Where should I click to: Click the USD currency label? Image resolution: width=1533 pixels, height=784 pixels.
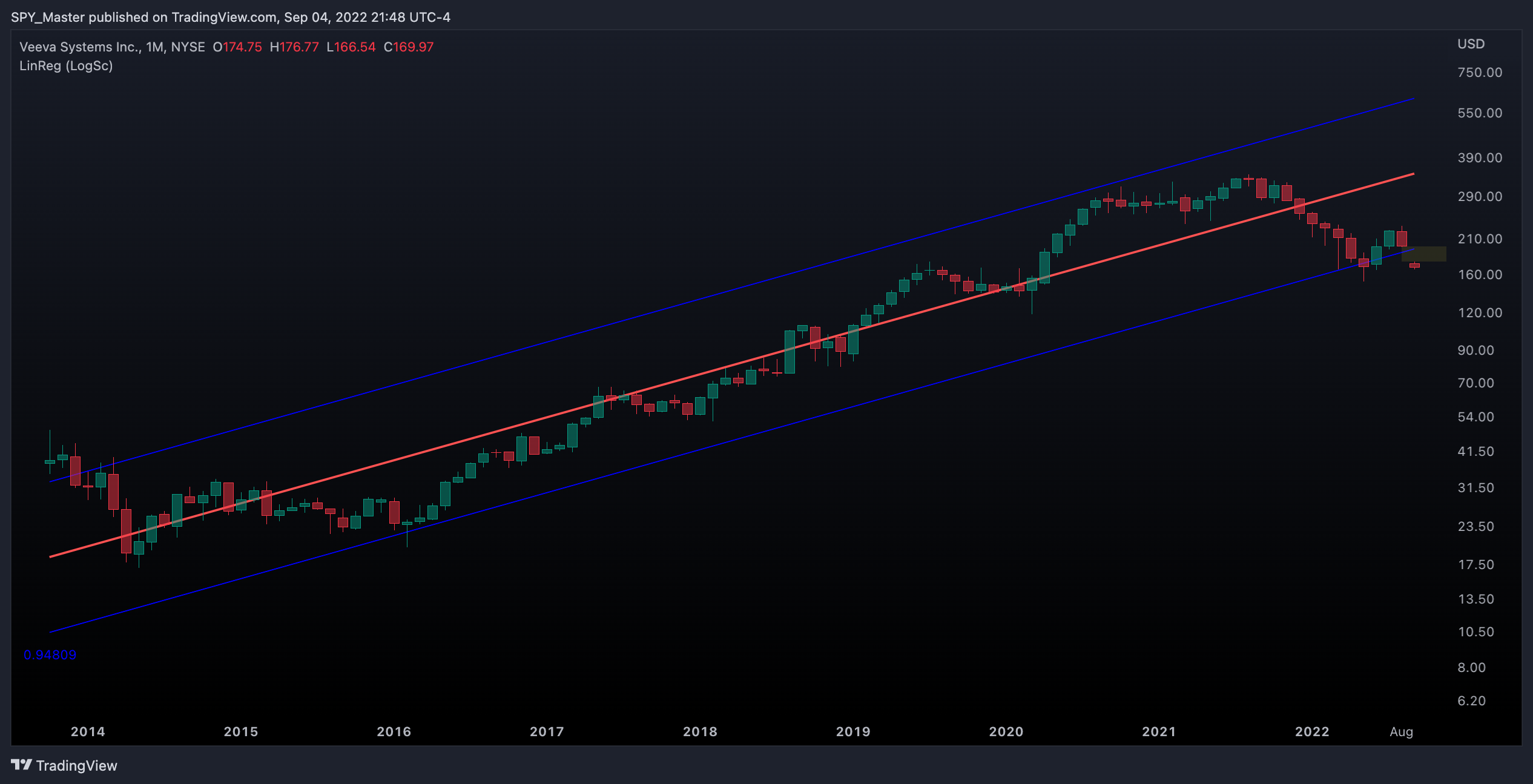point(1471,44)
